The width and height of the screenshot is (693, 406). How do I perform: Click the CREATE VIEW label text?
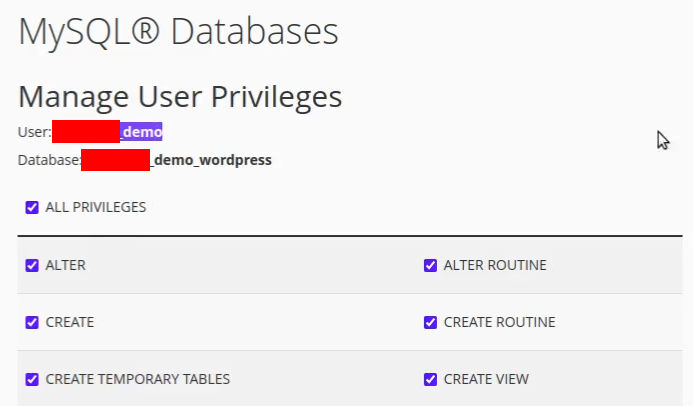tap(486, 379)
